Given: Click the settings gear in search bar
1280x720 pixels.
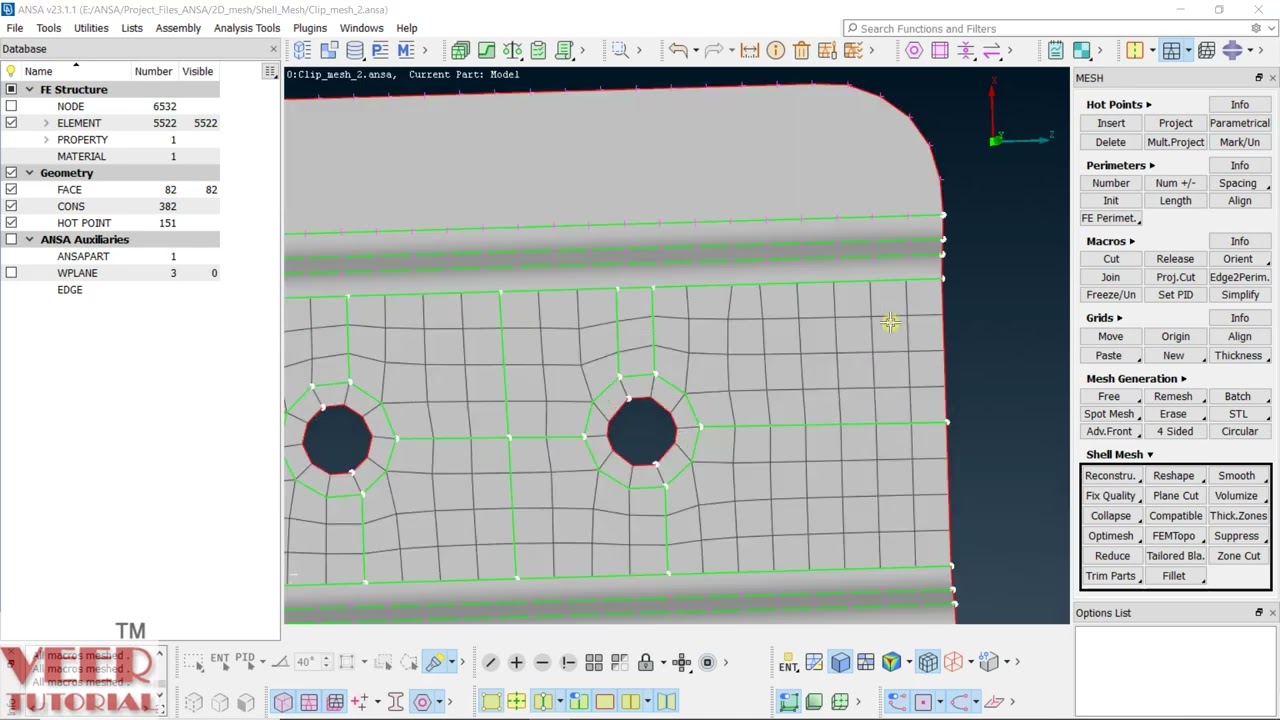Looking at the screenshot, I should pyautogui.click(x=1257, y=28).
